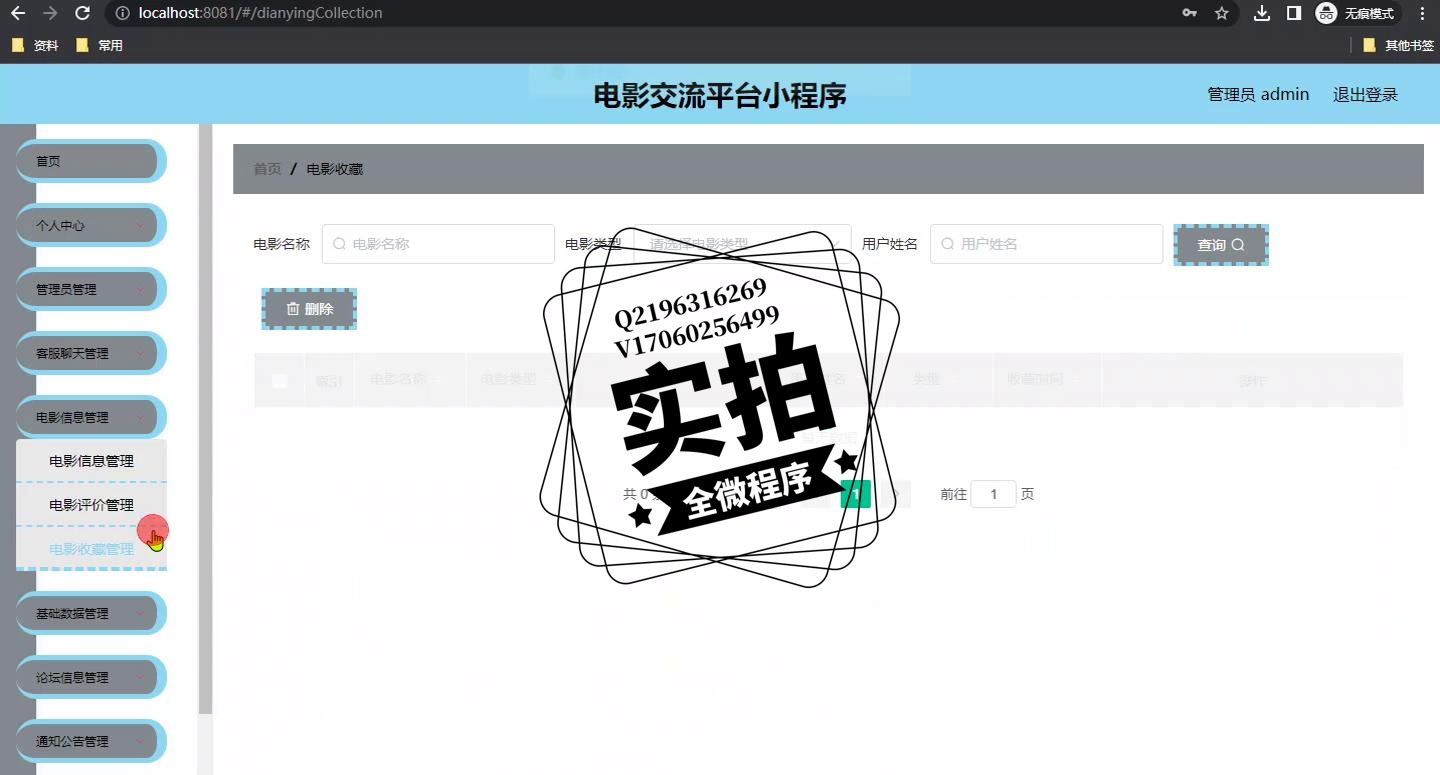Click the 查询 search button
Screen dimensions: 1440x775
tap(1221, 245)
